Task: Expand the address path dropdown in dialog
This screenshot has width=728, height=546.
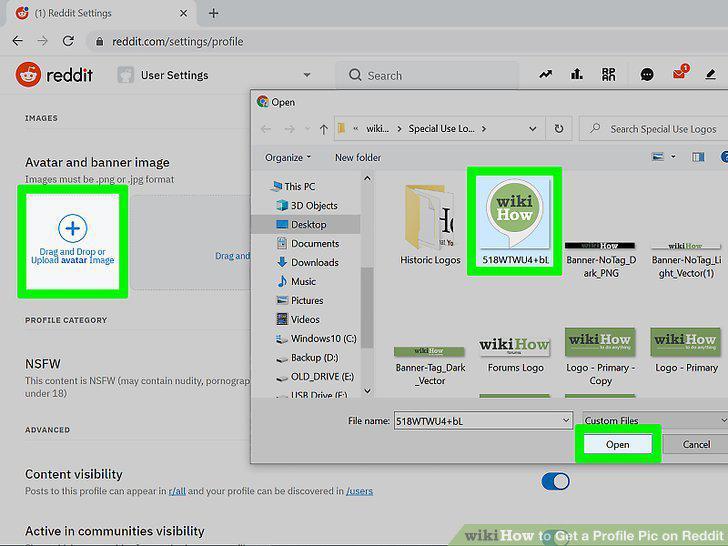Action: pyautogui.click(x=533, y=129)
